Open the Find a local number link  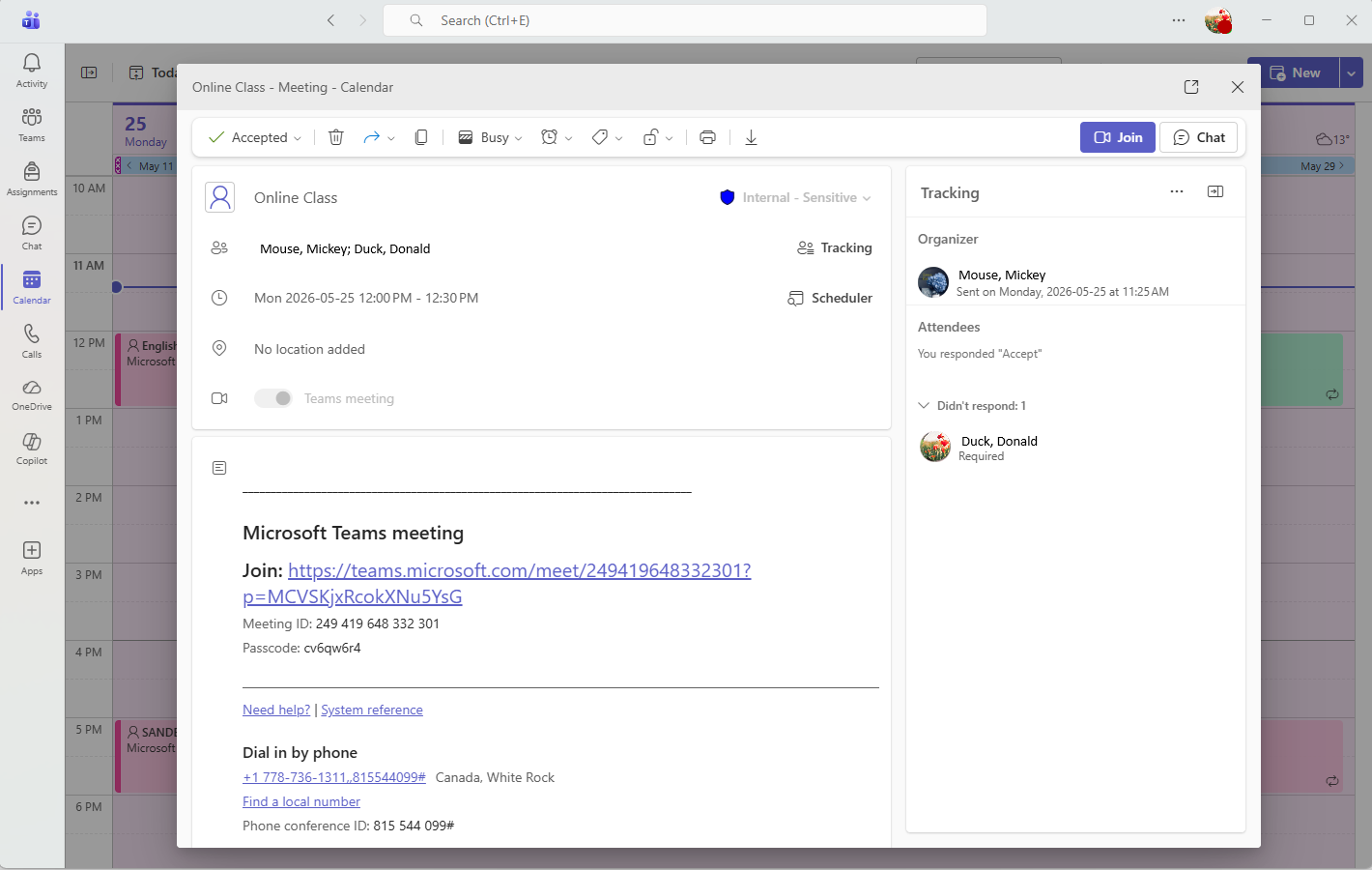[x=301, y=801]
